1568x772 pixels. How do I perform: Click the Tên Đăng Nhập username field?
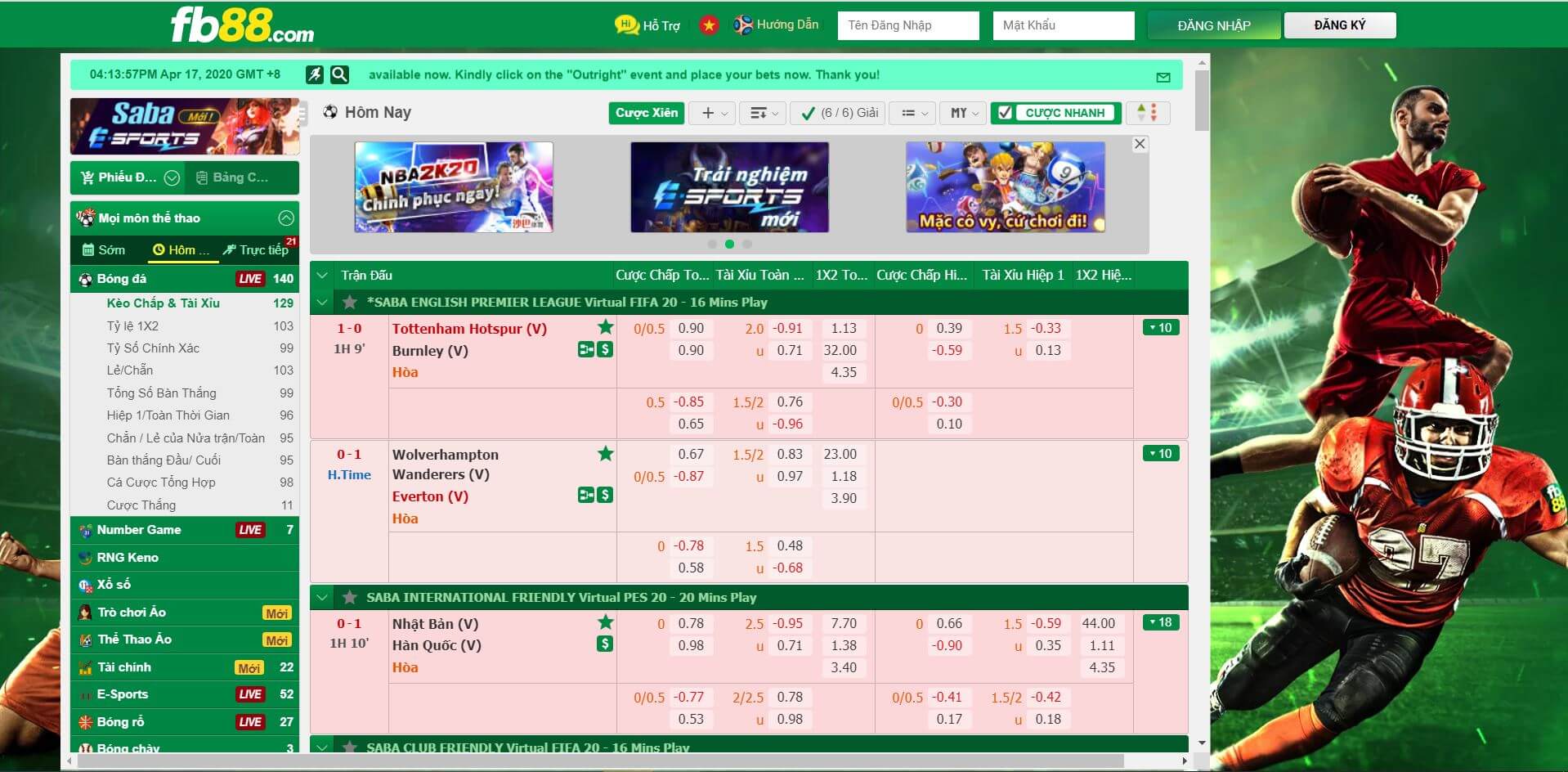[907, 25]
